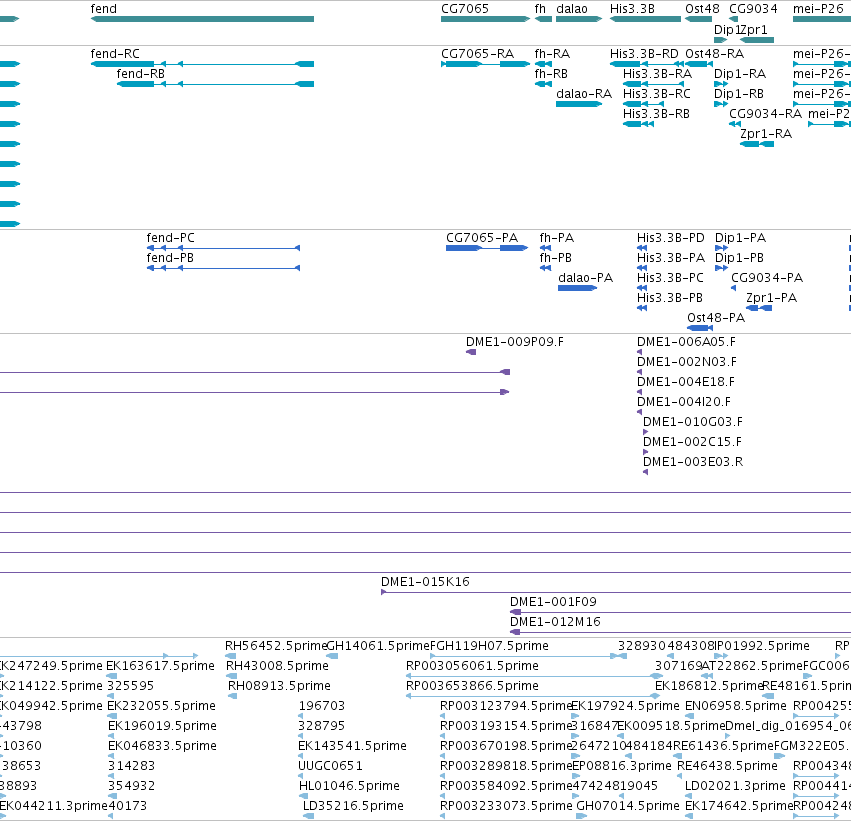Click the RP003653866.5prime EST label
This screenshot has width=851, height=821.
[x=472, y=686]
